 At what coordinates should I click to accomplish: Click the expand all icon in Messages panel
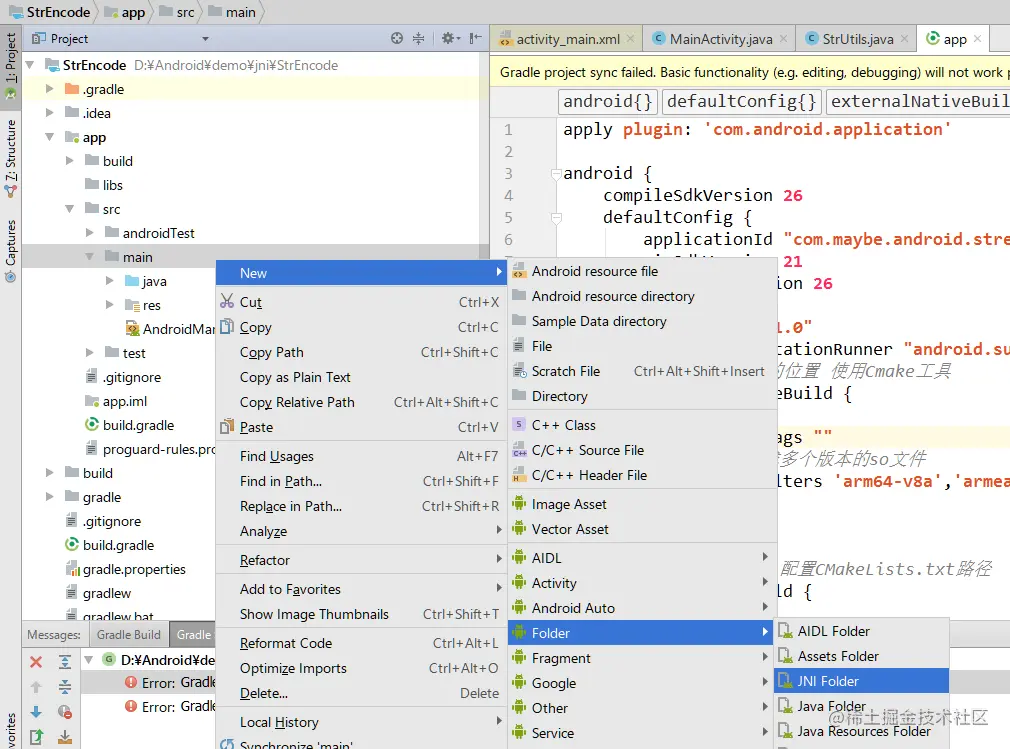point(65,661)
